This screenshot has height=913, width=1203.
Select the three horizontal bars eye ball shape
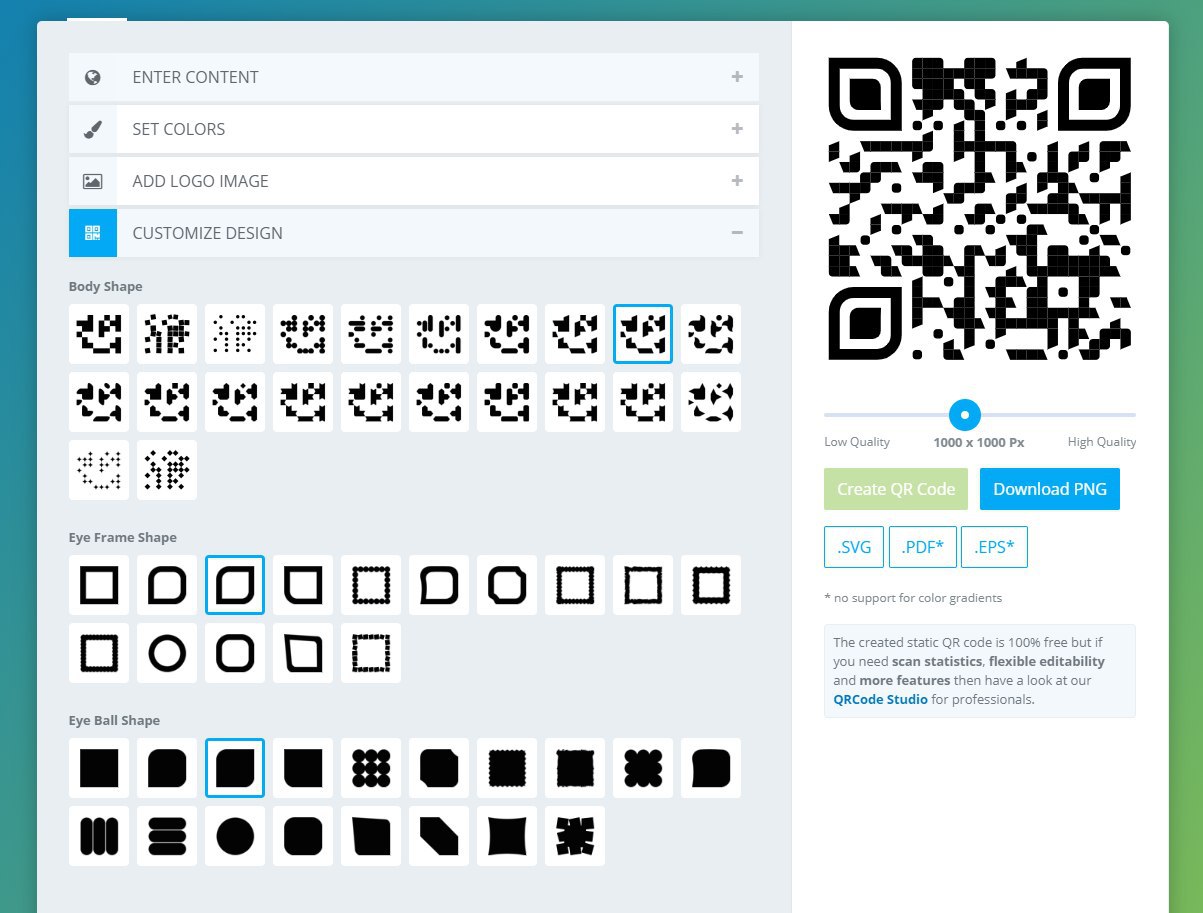[167, 836]
